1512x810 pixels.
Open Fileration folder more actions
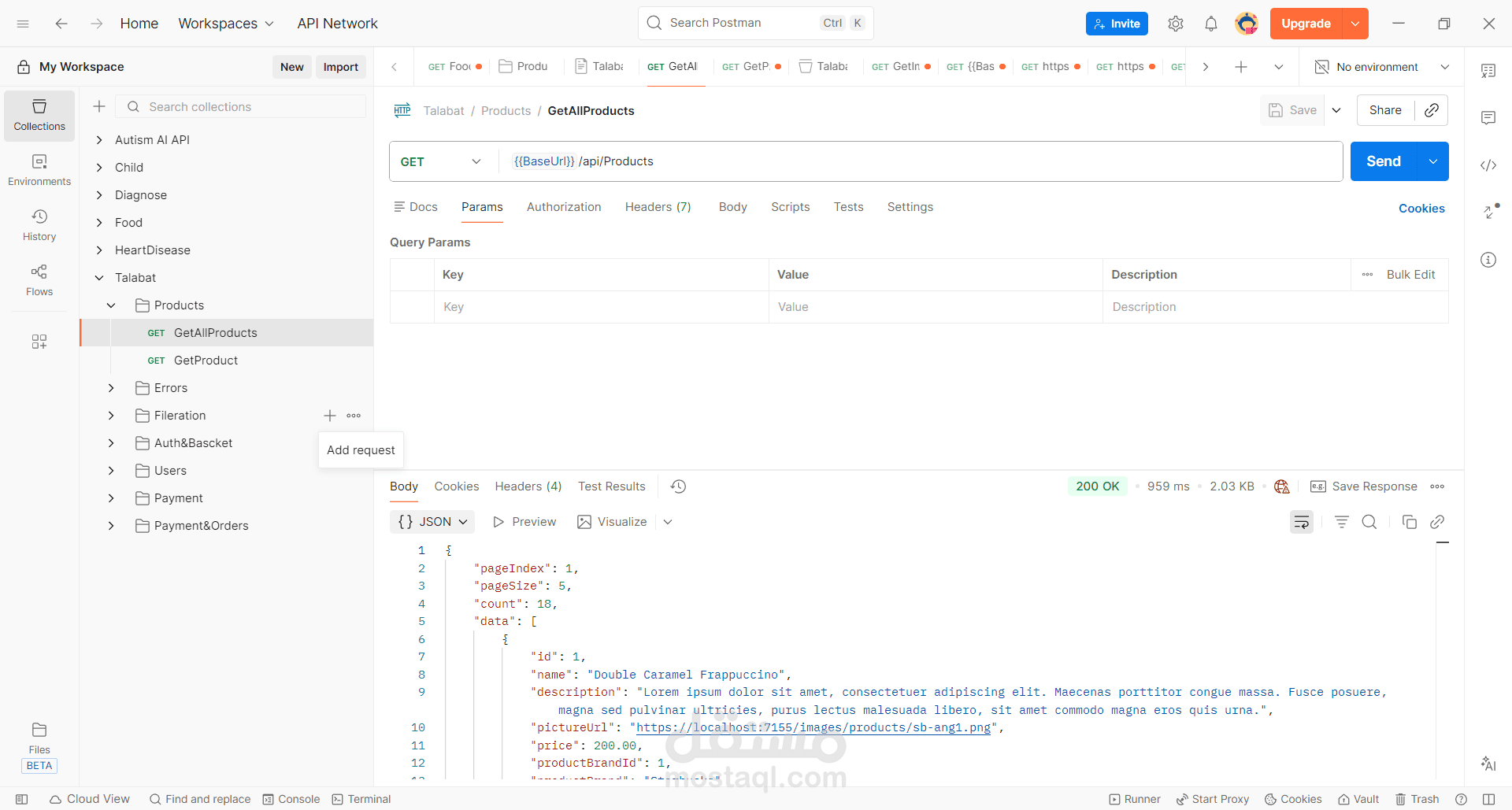(x=354, y=416)
